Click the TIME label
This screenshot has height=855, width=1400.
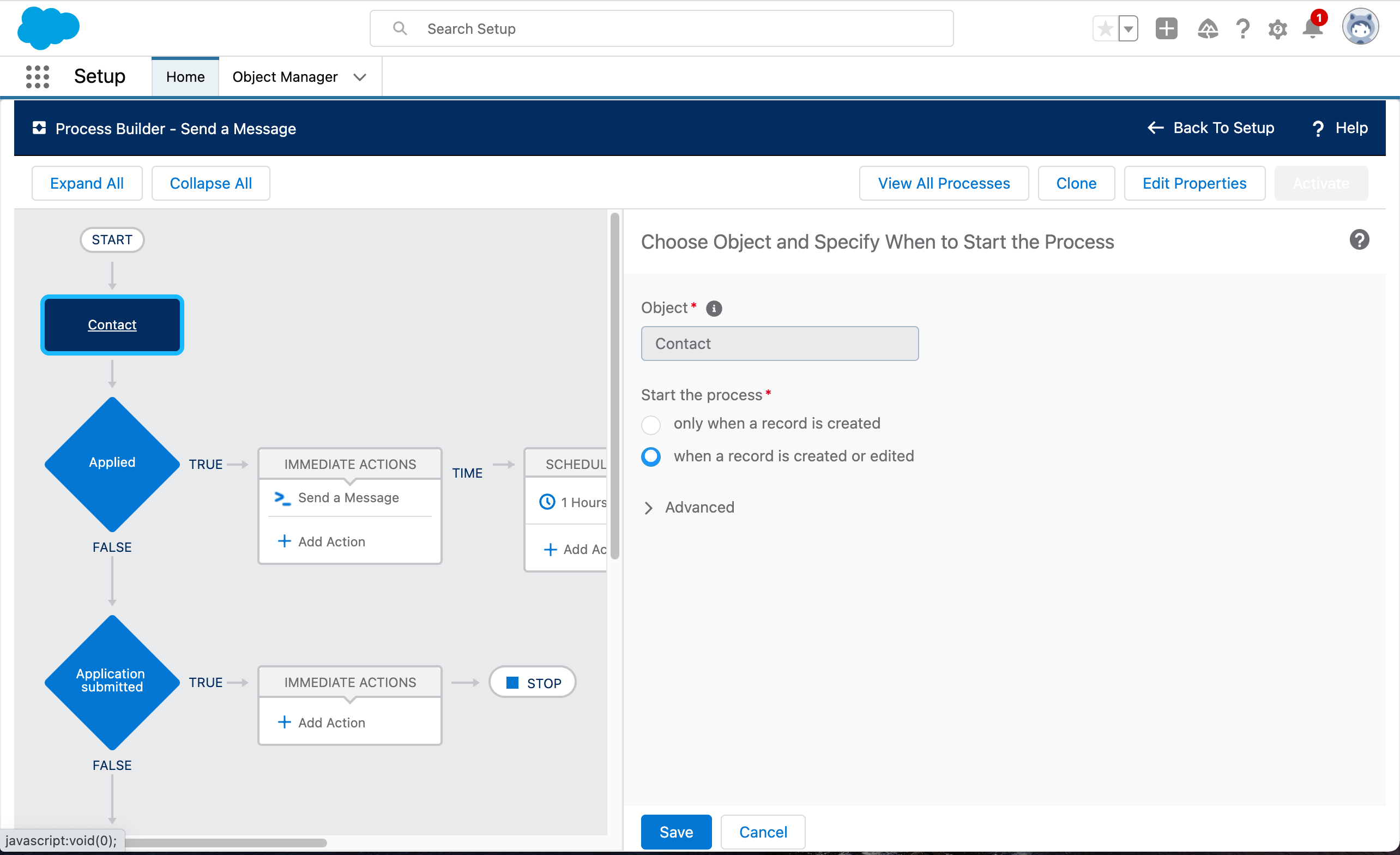tap(467, 473)
